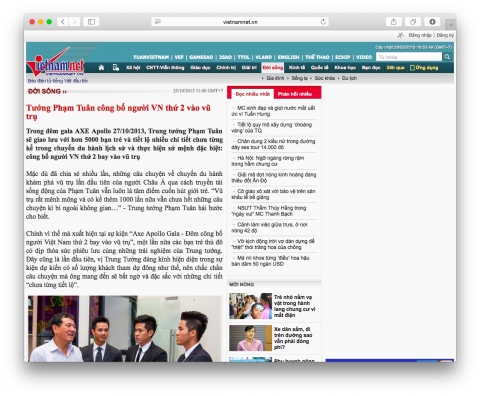Screen dimensions: 480x396
Task: Switch to the ENGLISH edition
Action: (288, 57)
